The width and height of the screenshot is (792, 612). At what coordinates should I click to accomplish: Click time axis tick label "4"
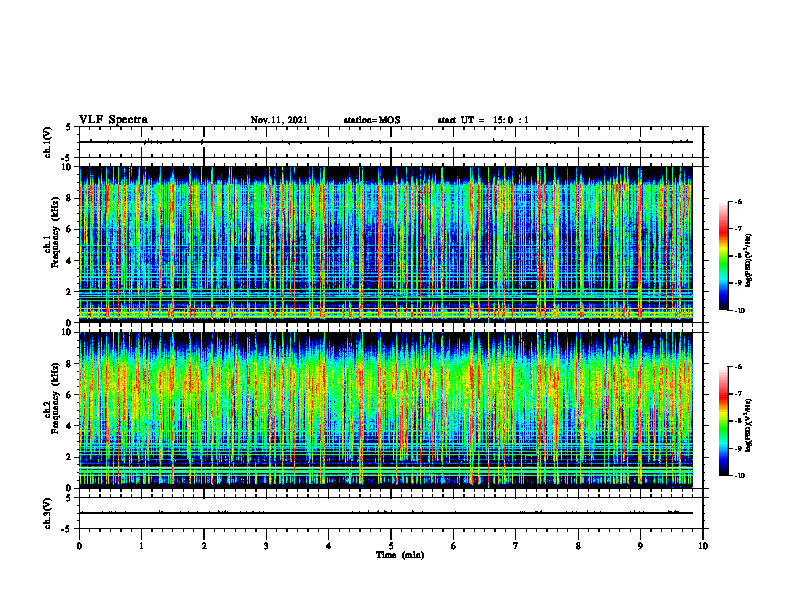coord(329,546)
